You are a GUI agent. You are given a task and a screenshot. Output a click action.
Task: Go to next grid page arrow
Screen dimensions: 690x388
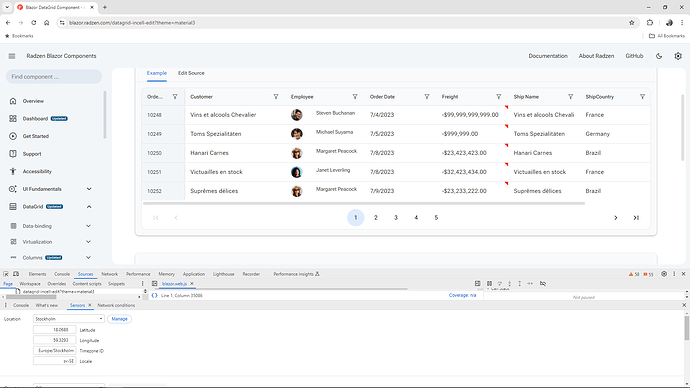616,218
